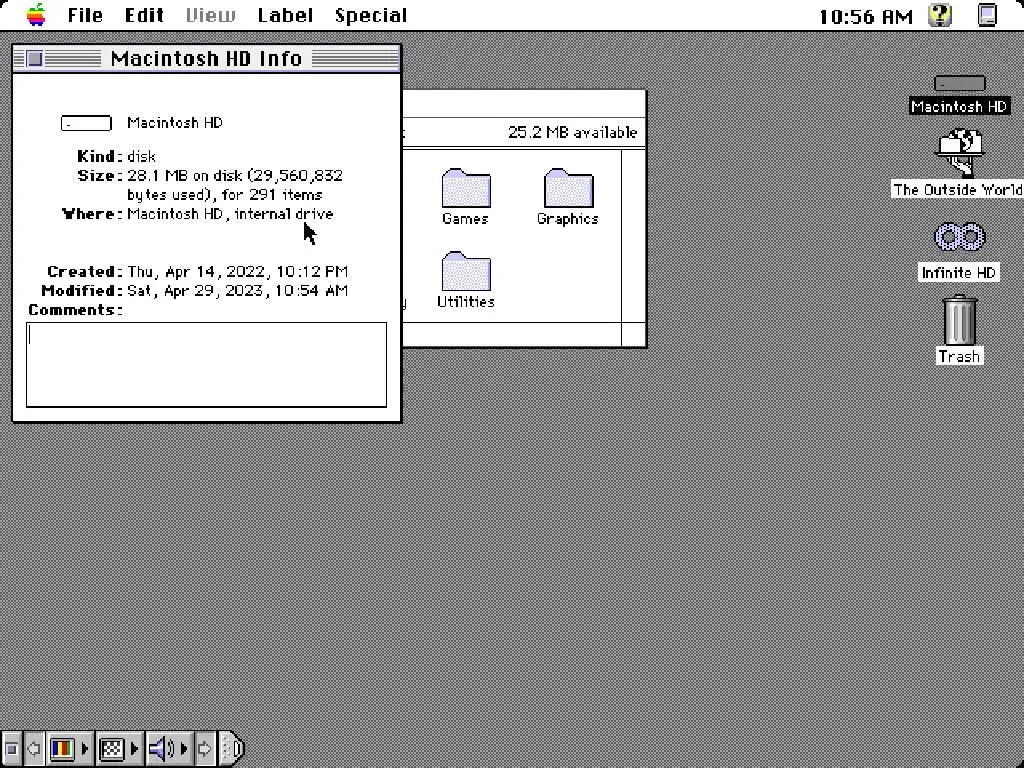This screenshot has height=768, width=1024.
Task: Click the Control Strip left scroll arrow
Action: click(x=34, y=748)
